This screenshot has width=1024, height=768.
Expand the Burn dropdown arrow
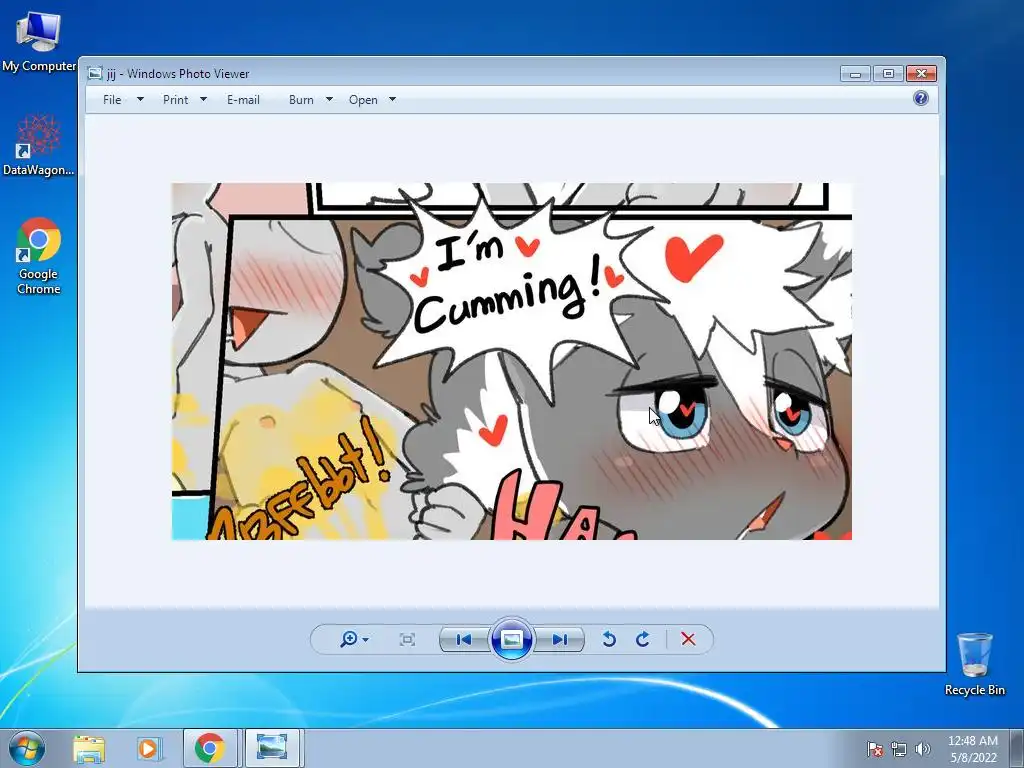tap(329, 99)
